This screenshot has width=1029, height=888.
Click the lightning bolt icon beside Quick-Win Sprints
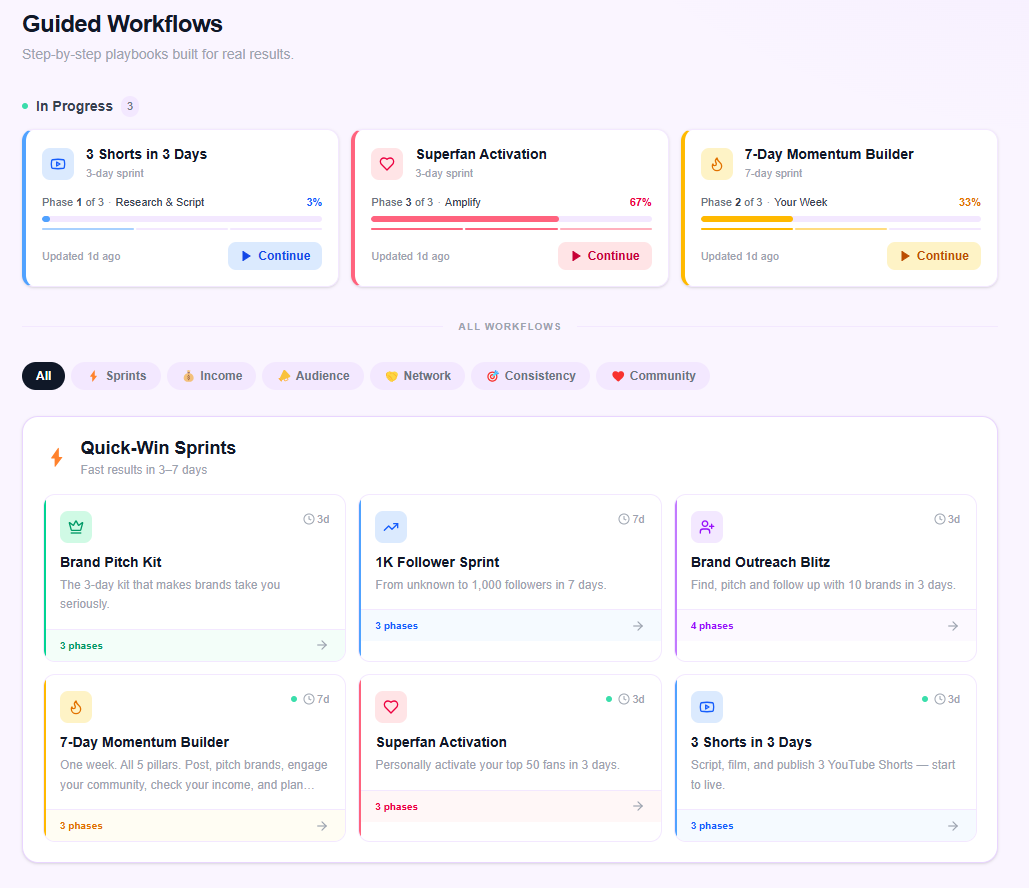[57, 458]
